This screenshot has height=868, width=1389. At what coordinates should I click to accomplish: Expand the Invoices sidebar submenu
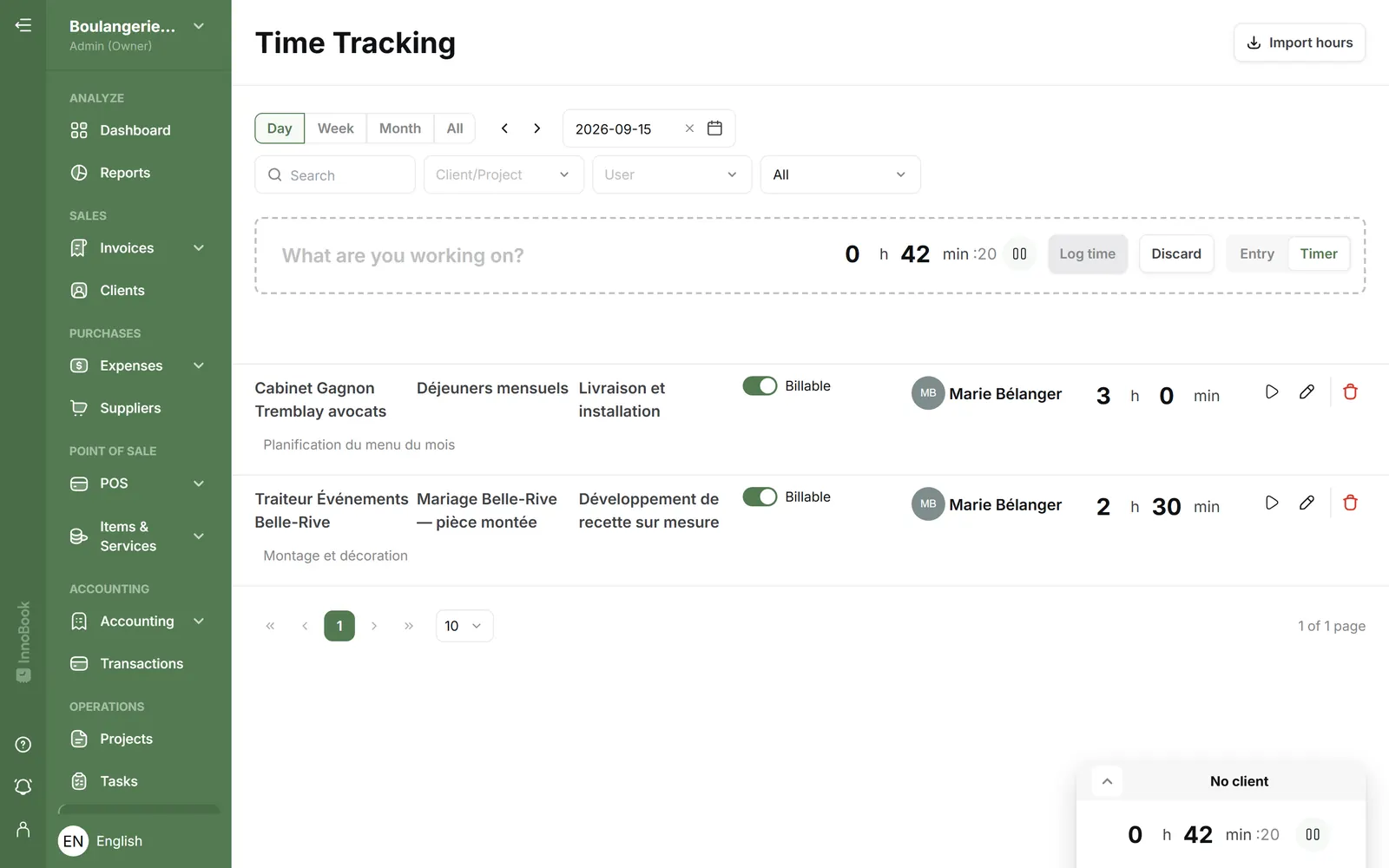199,248
